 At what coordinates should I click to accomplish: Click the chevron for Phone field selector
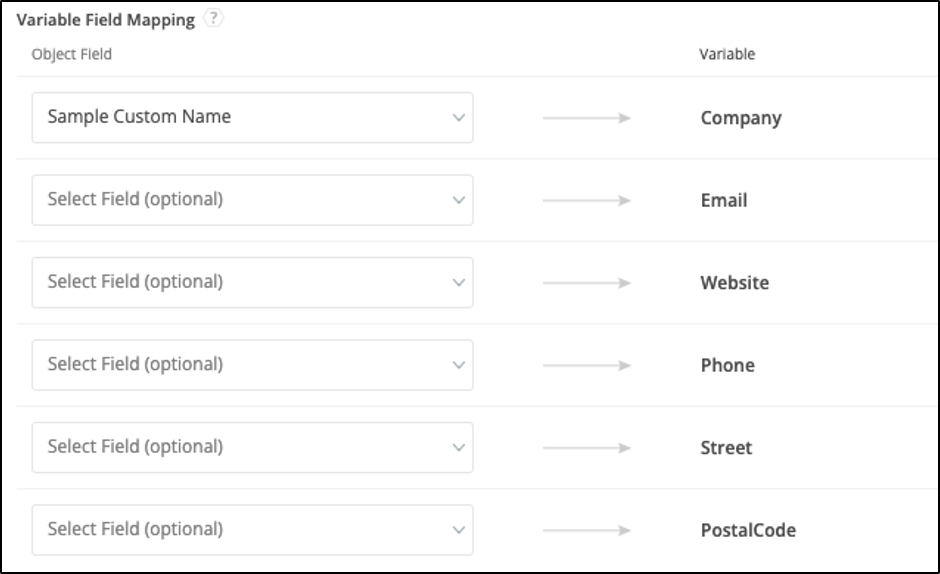tap(459, 365)
